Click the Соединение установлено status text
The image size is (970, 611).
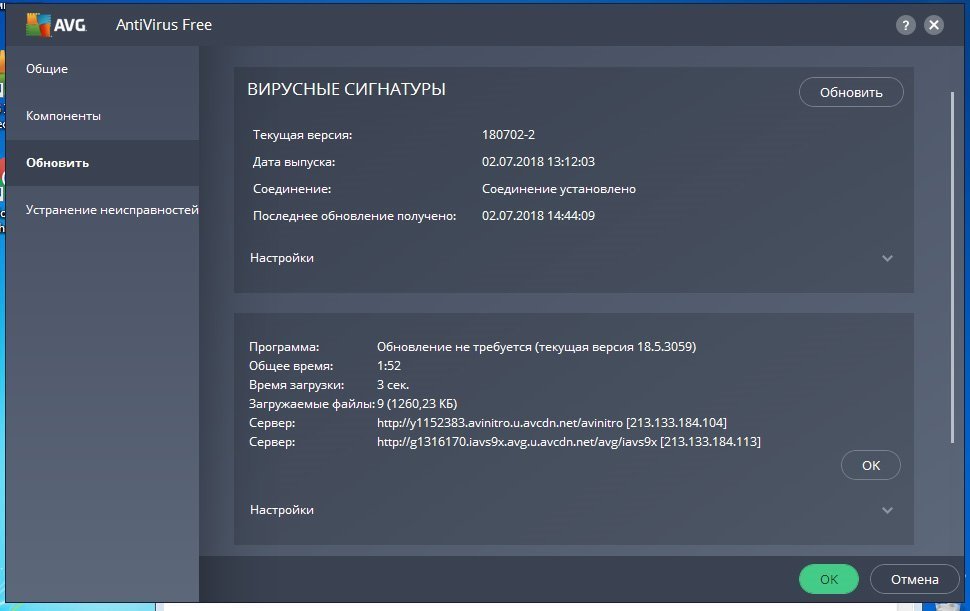click(559, 189)
